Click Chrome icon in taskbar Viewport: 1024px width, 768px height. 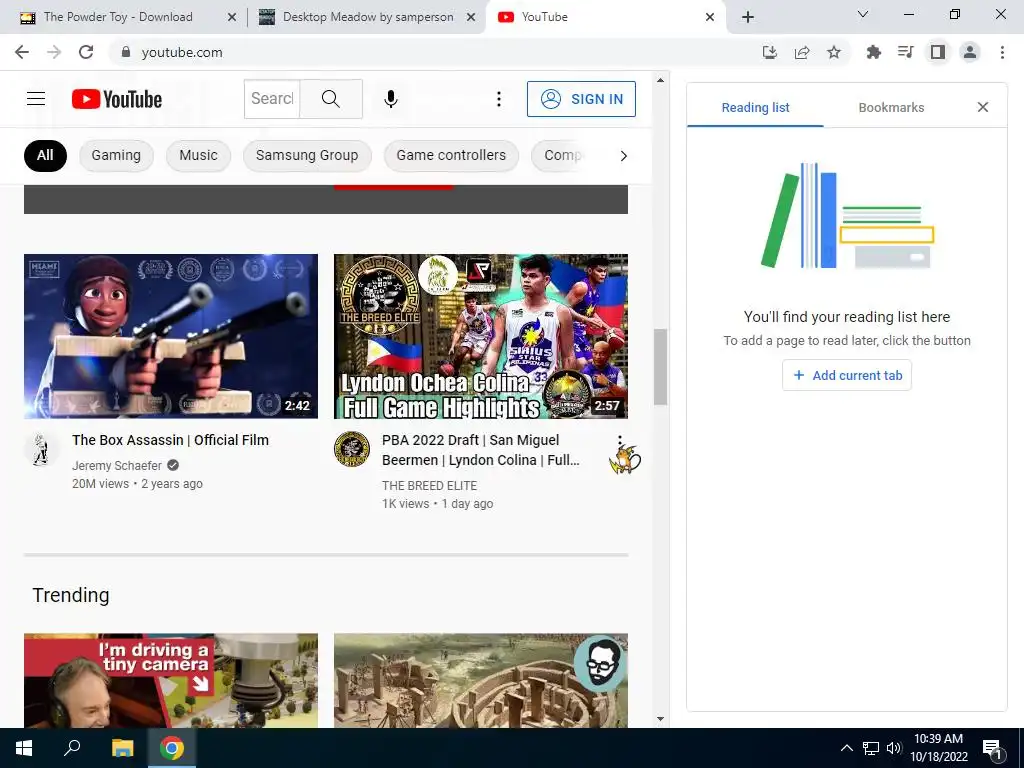click(x=172, y=748)
